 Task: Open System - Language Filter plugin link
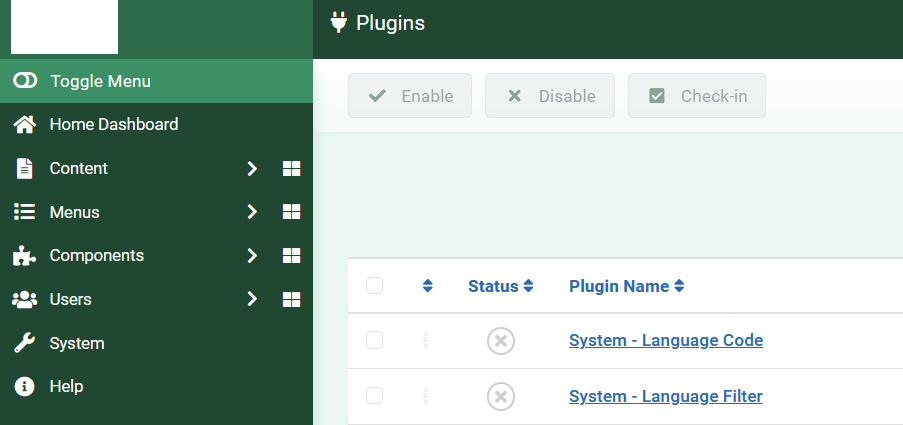pyautogui.click(x=665, y=397)
